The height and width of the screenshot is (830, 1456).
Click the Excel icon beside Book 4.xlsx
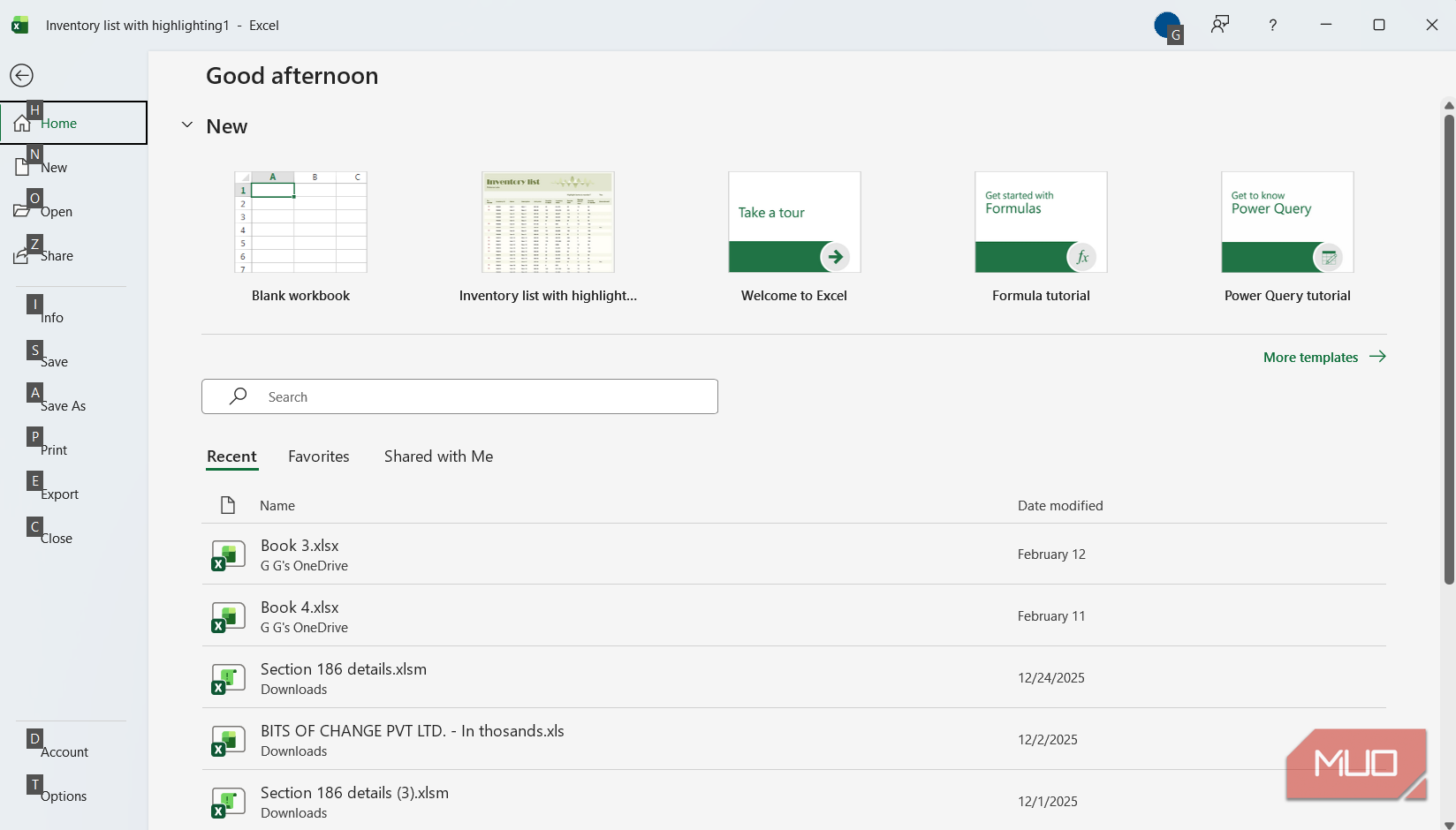point(228,617)
